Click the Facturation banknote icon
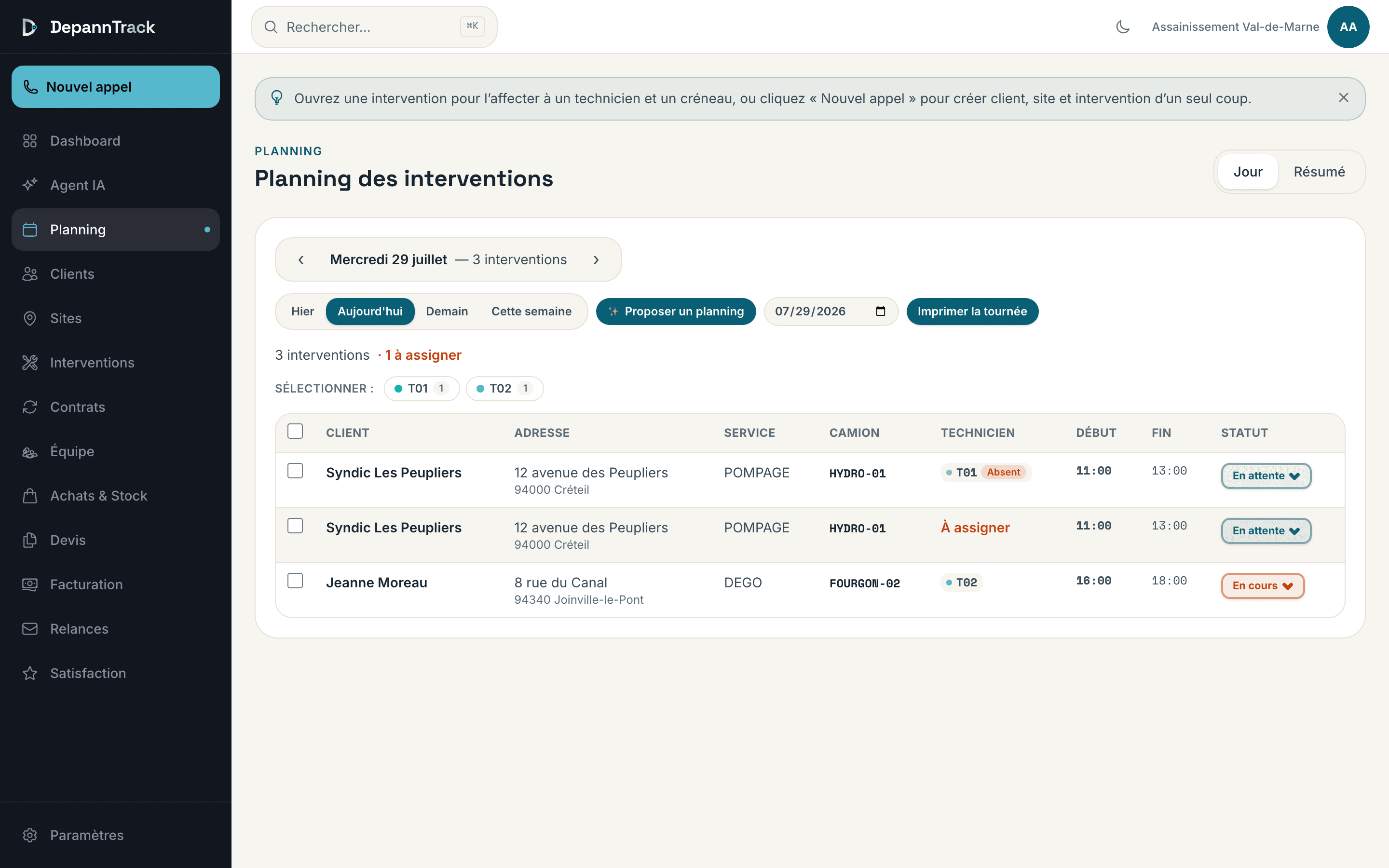1389x868 pixels. (x=30, y=584)
